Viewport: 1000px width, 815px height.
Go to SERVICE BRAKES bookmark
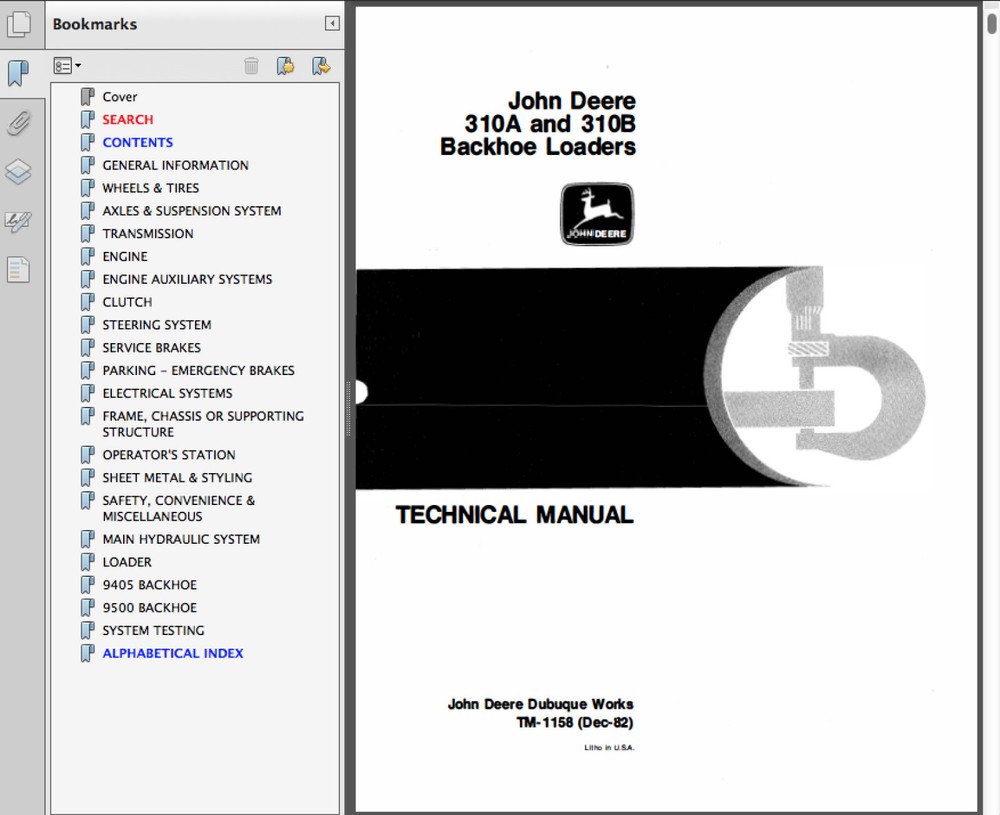click(152, 348)
